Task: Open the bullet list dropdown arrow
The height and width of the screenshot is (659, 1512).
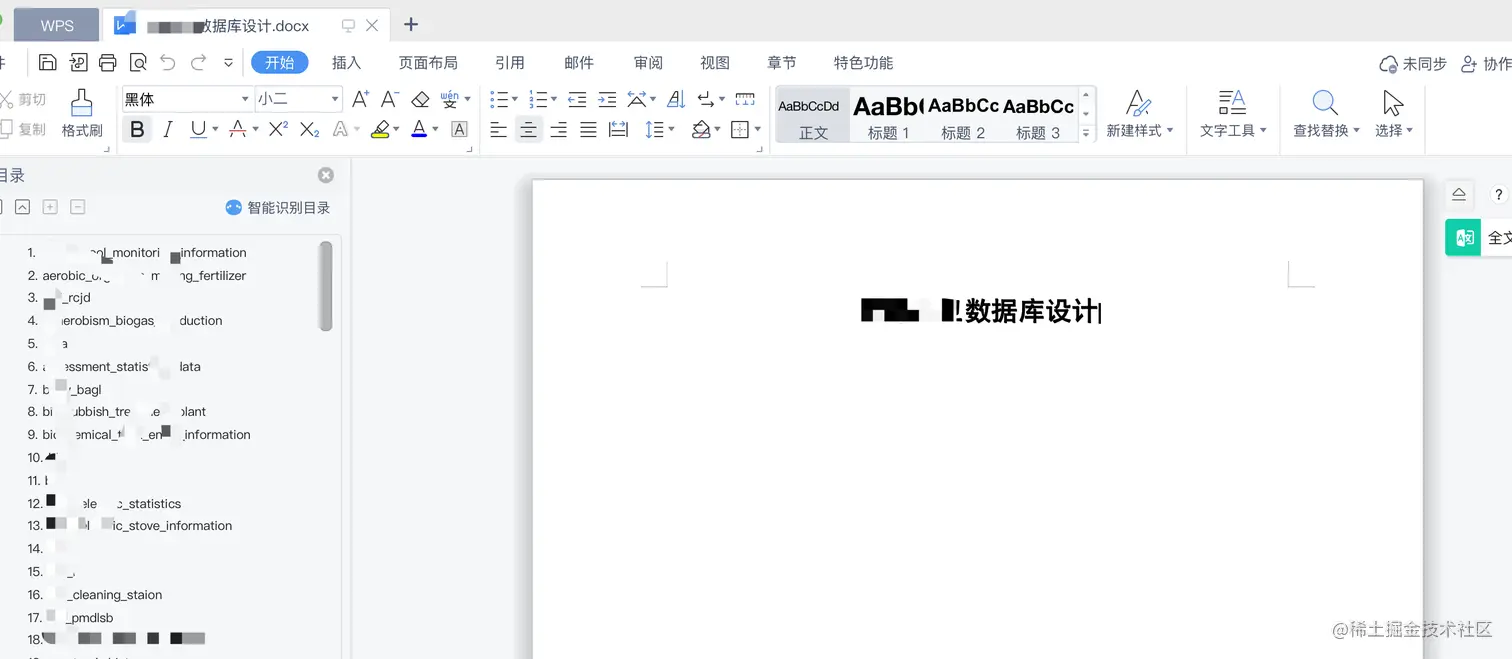Action: 514,100
